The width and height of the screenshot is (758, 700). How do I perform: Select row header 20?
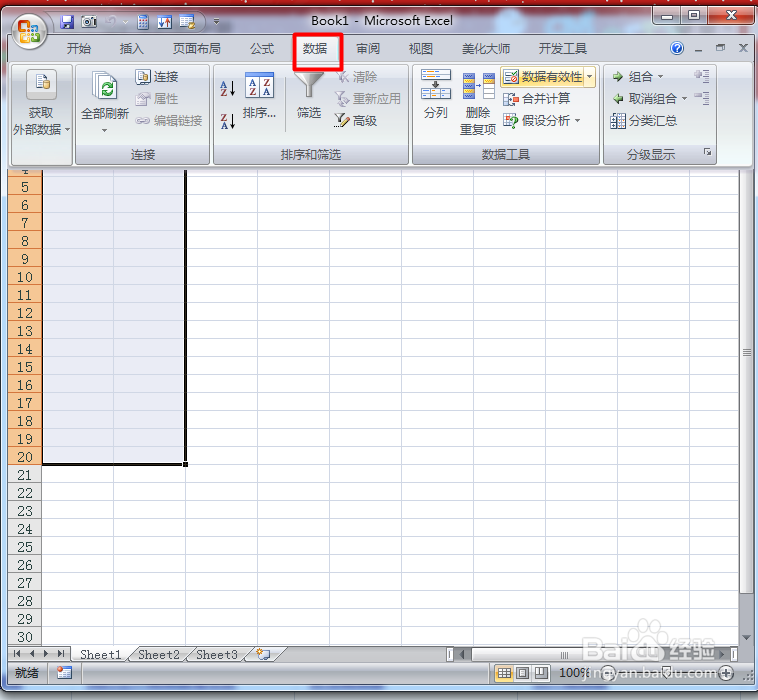point(25,457)
